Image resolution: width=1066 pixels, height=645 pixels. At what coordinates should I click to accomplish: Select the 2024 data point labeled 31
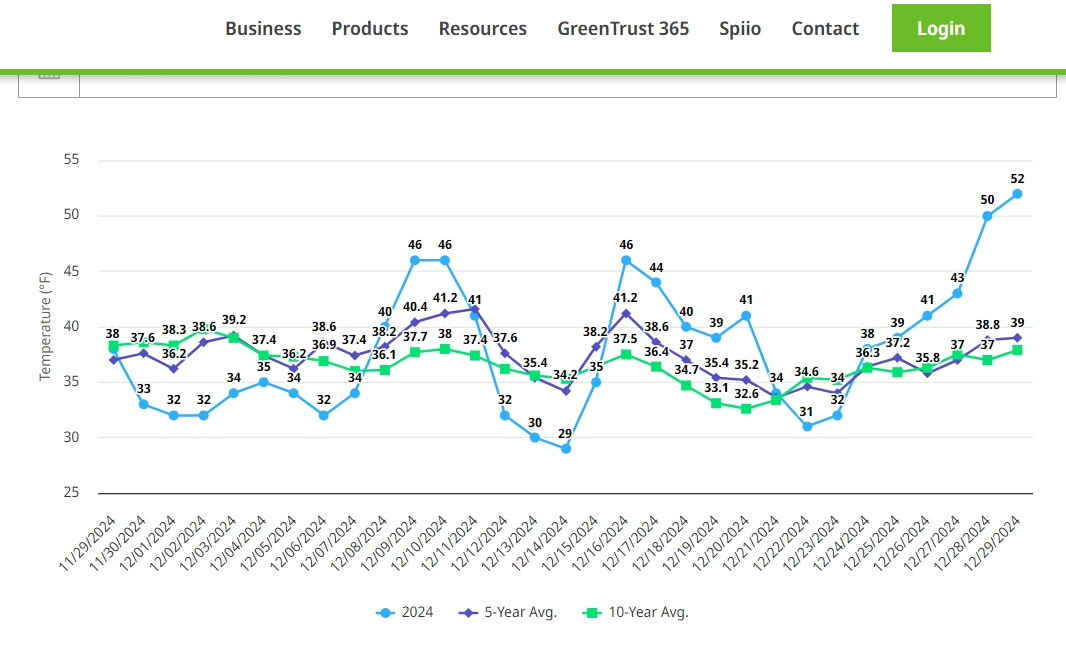coord(807,427)
